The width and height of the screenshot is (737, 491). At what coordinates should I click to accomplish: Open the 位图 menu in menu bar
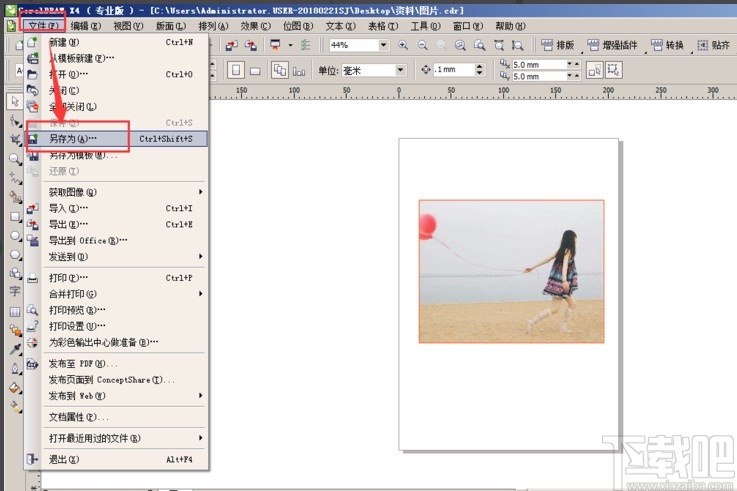click(298, 26)
